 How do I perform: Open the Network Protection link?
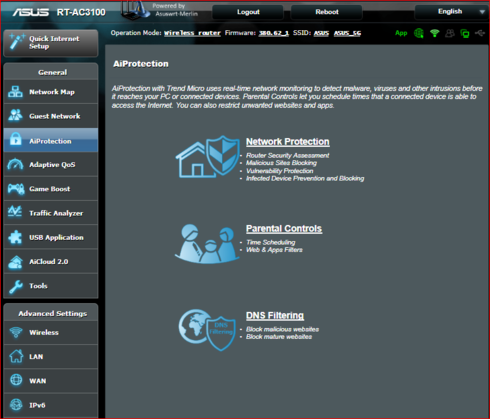point(288,142)
